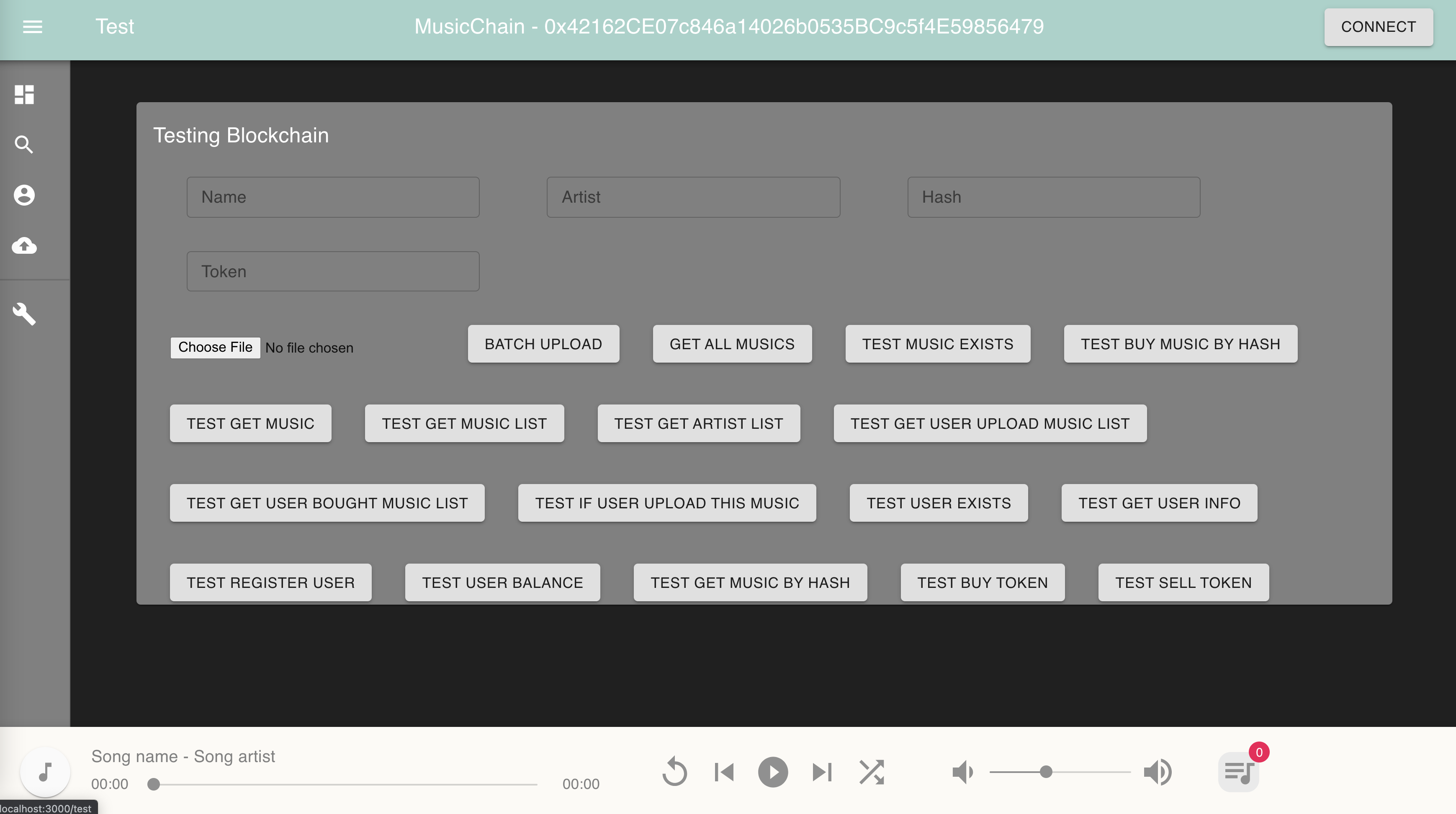Open the user account sidebar icon

pos(24,195)
